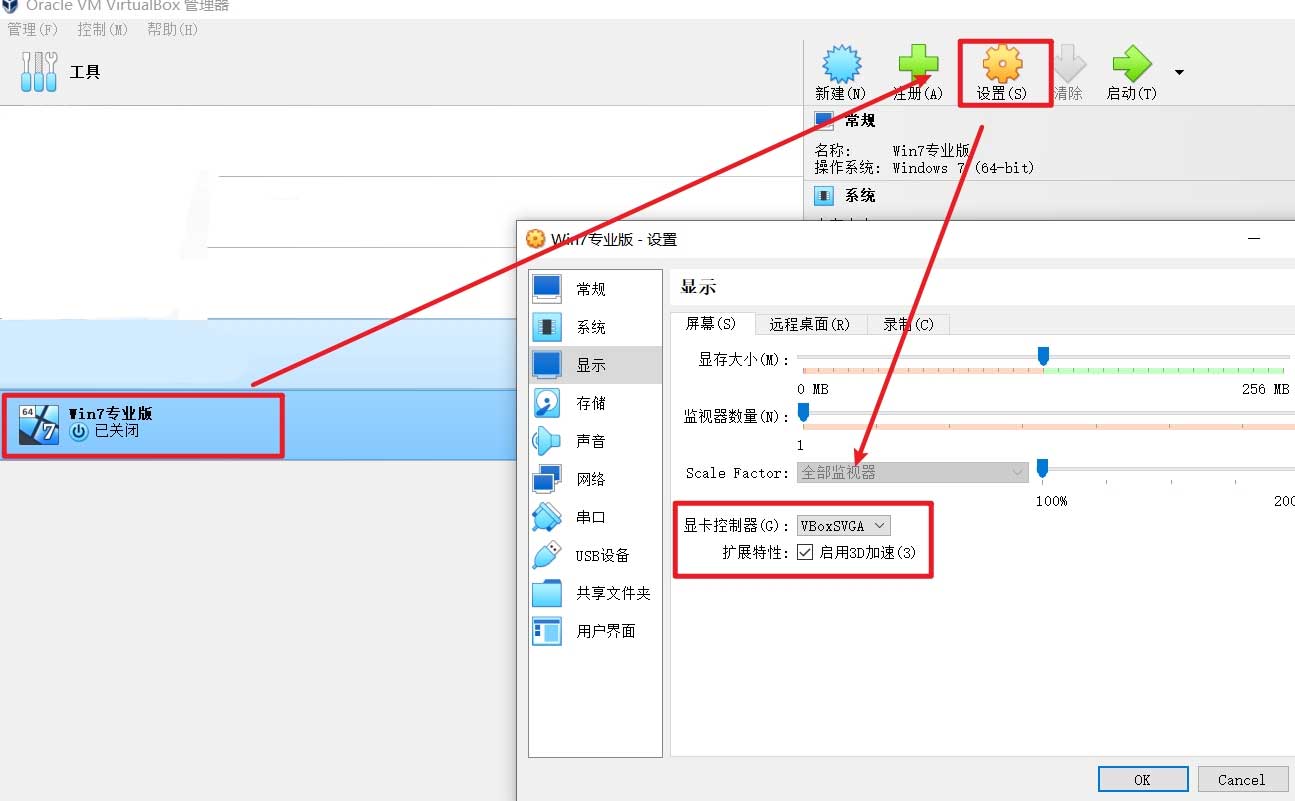Open the 帮助(H) menu

[x=173, y=29]
